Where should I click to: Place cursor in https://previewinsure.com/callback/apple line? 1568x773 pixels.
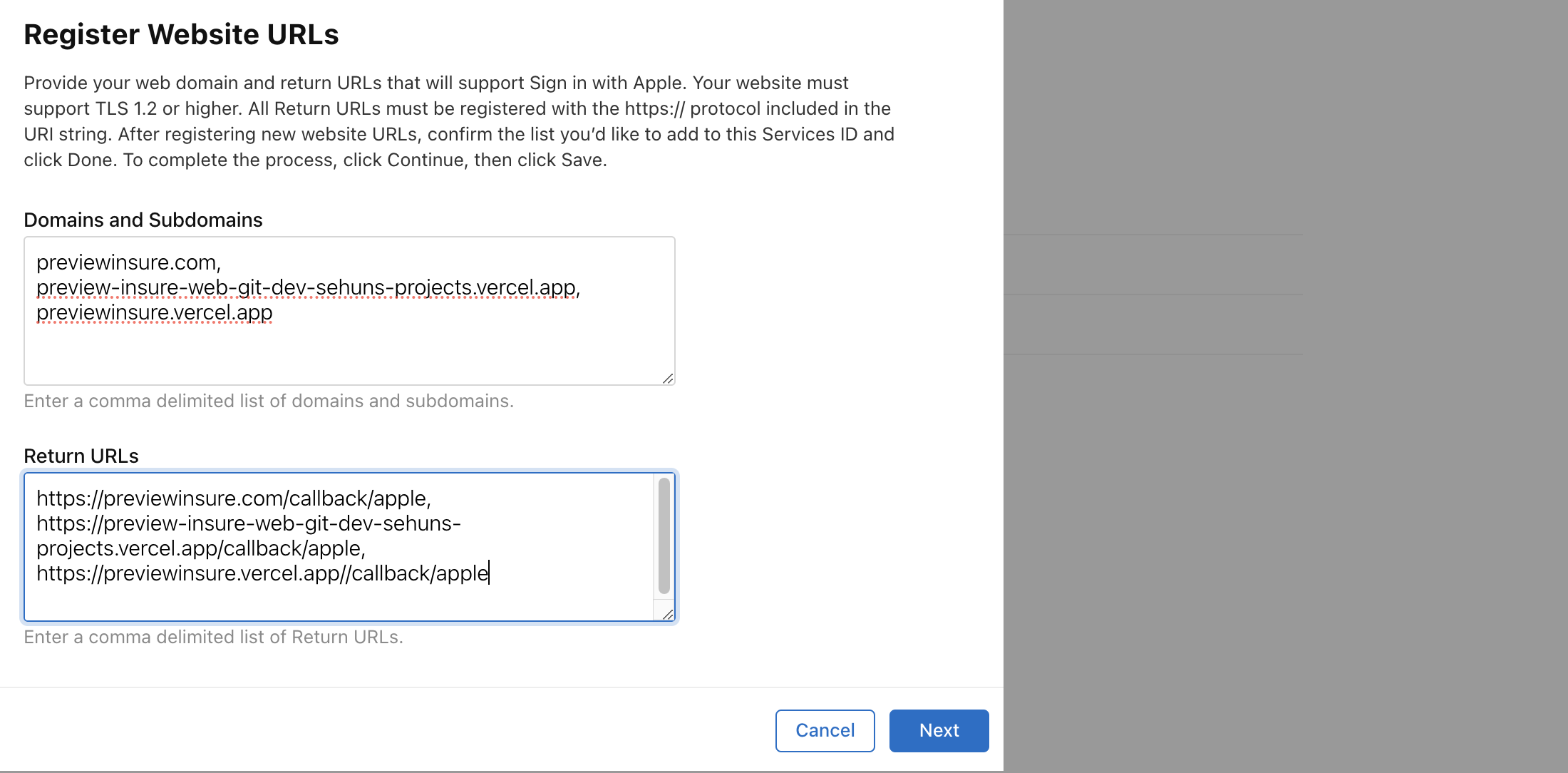pos(232,498)
